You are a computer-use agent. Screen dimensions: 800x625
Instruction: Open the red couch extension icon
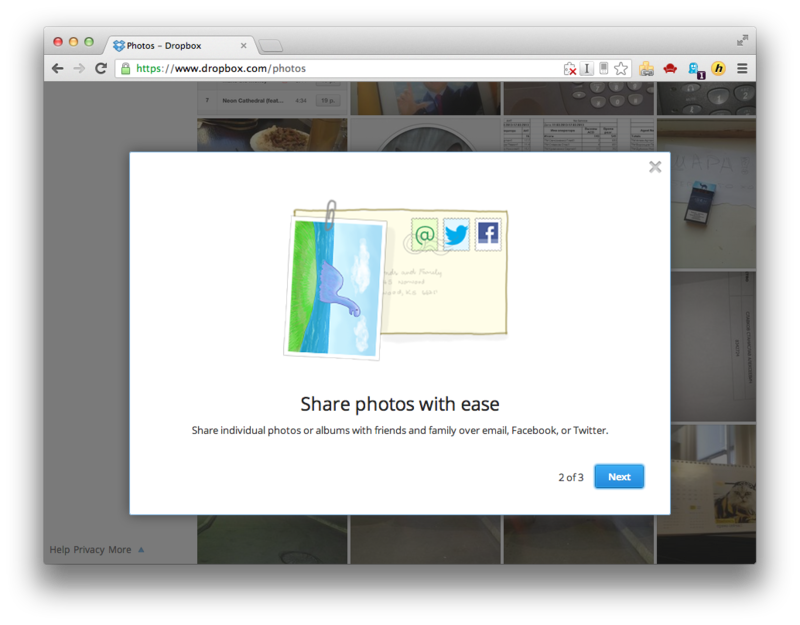click(x=670, y=68)
